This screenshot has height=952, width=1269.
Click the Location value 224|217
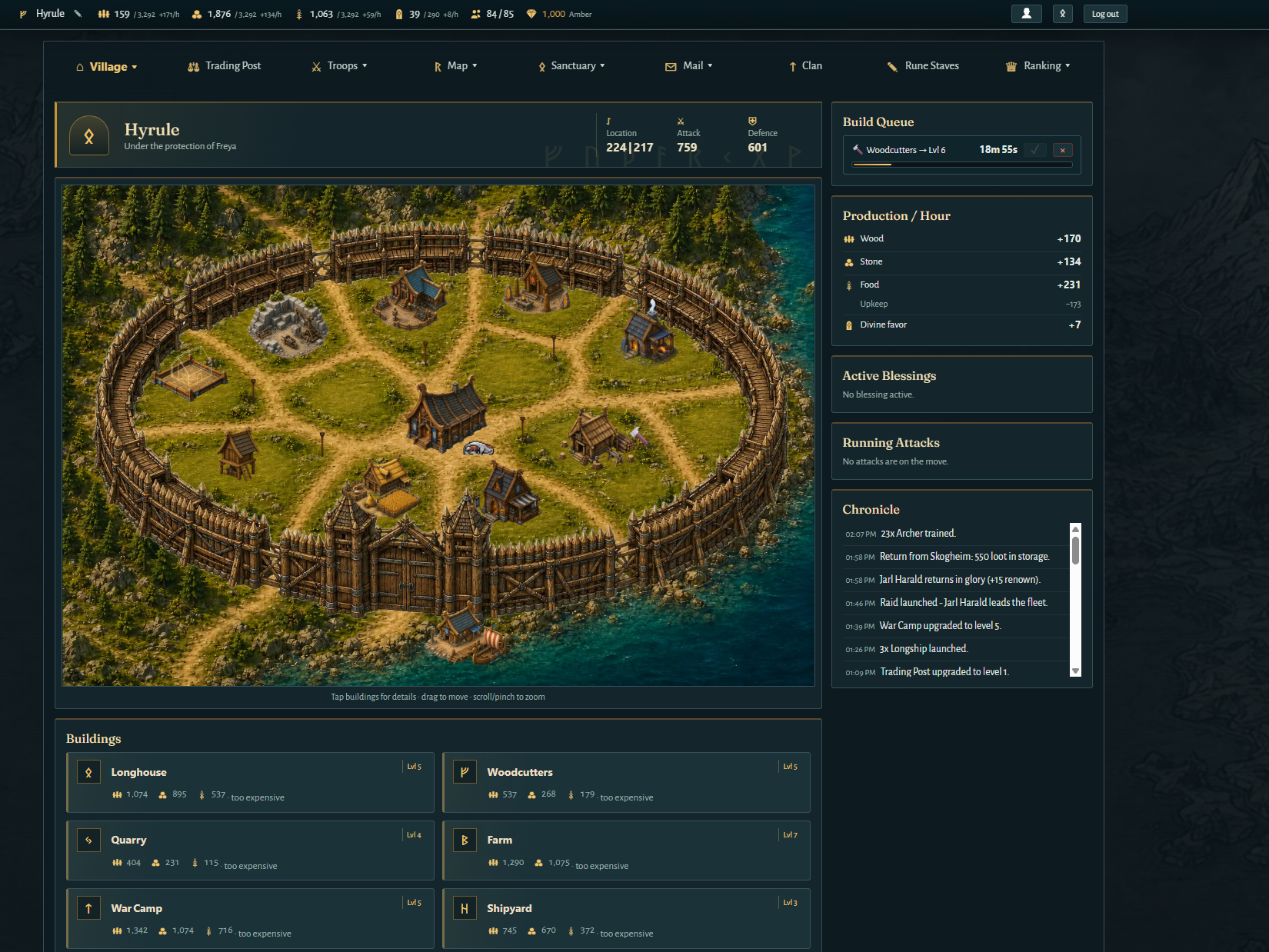pos(629,148)
